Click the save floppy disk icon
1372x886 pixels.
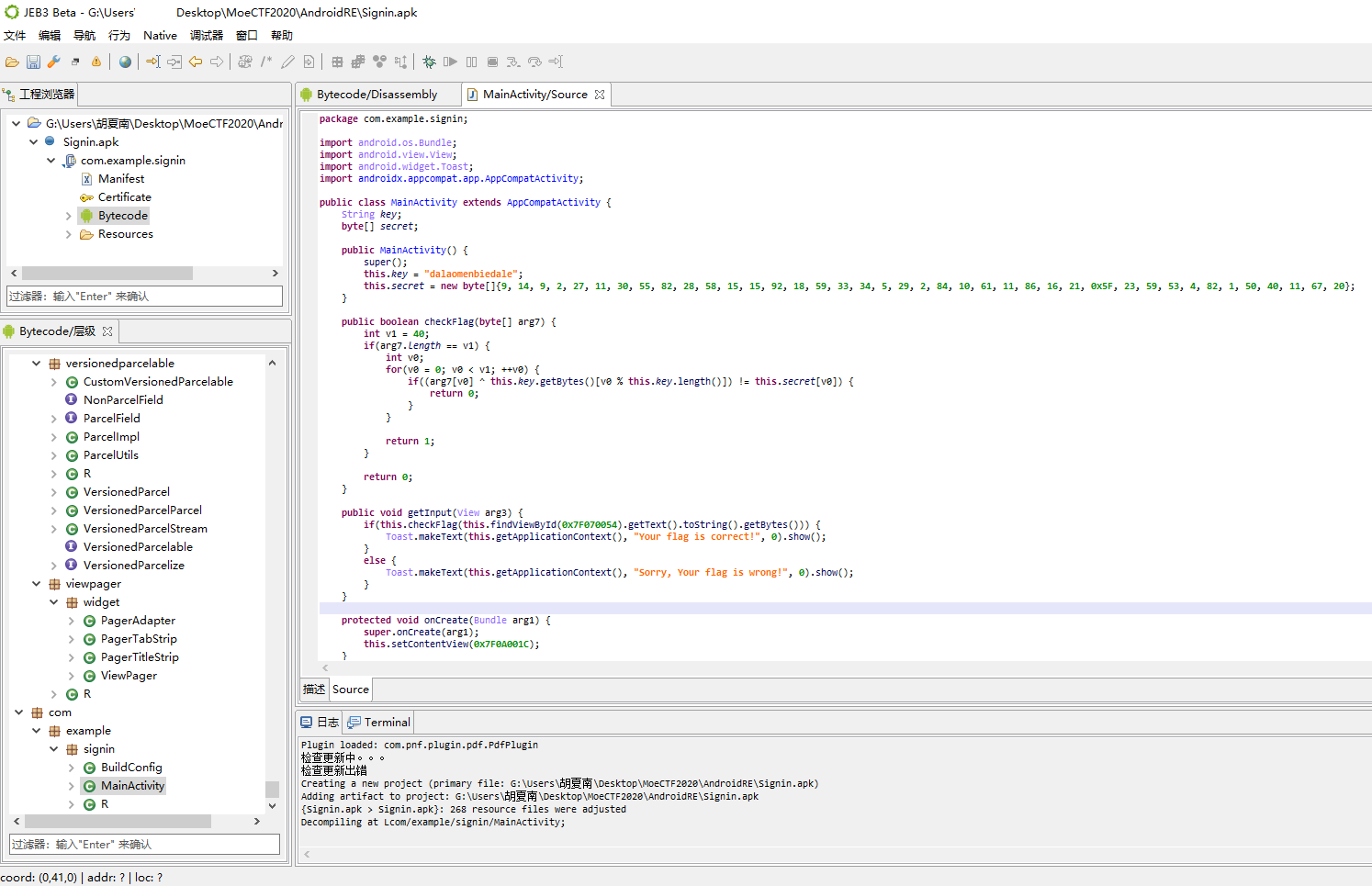pyautogui.click(x=33, y=62)
